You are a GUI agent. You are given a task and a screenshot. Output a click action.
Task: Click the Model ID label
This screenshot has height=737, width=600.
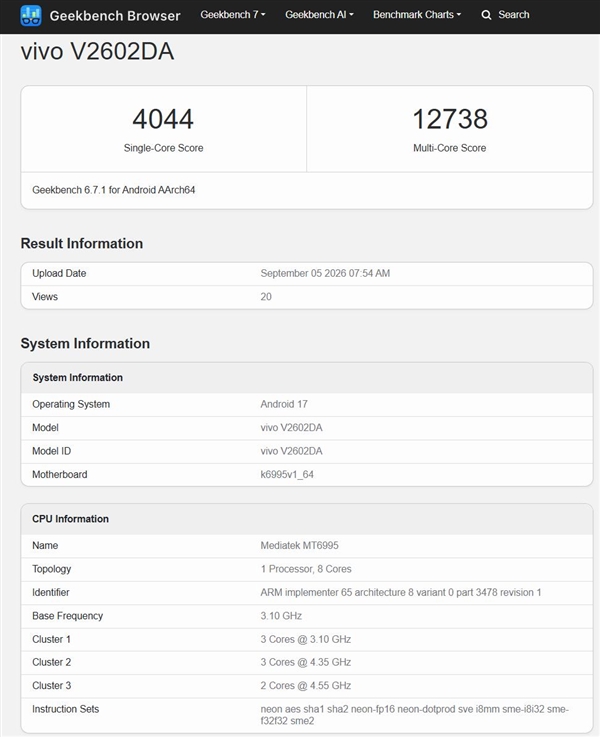click(51, 451)
